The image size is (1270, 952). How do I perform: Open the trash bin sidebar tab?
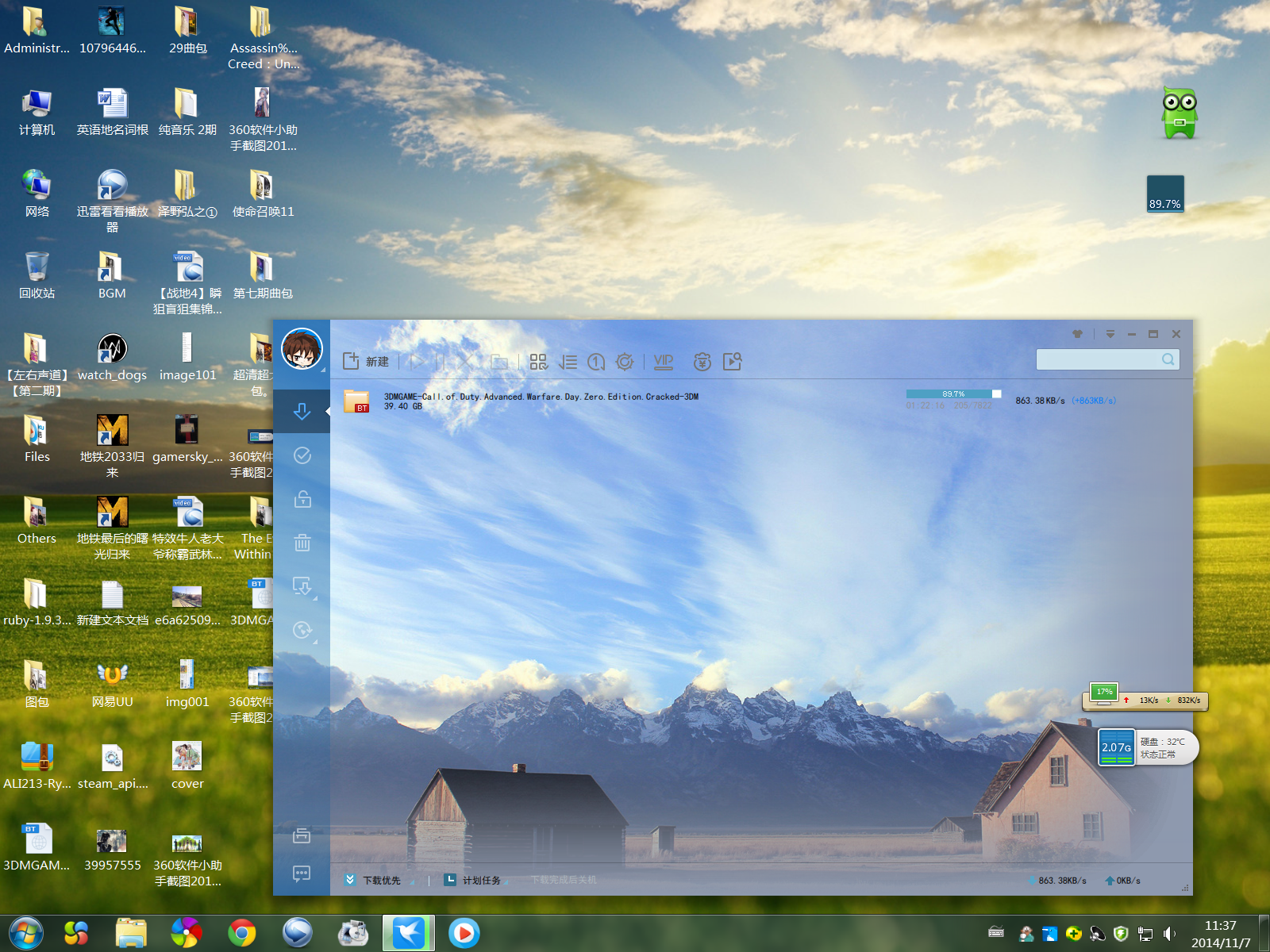[302, 543]
